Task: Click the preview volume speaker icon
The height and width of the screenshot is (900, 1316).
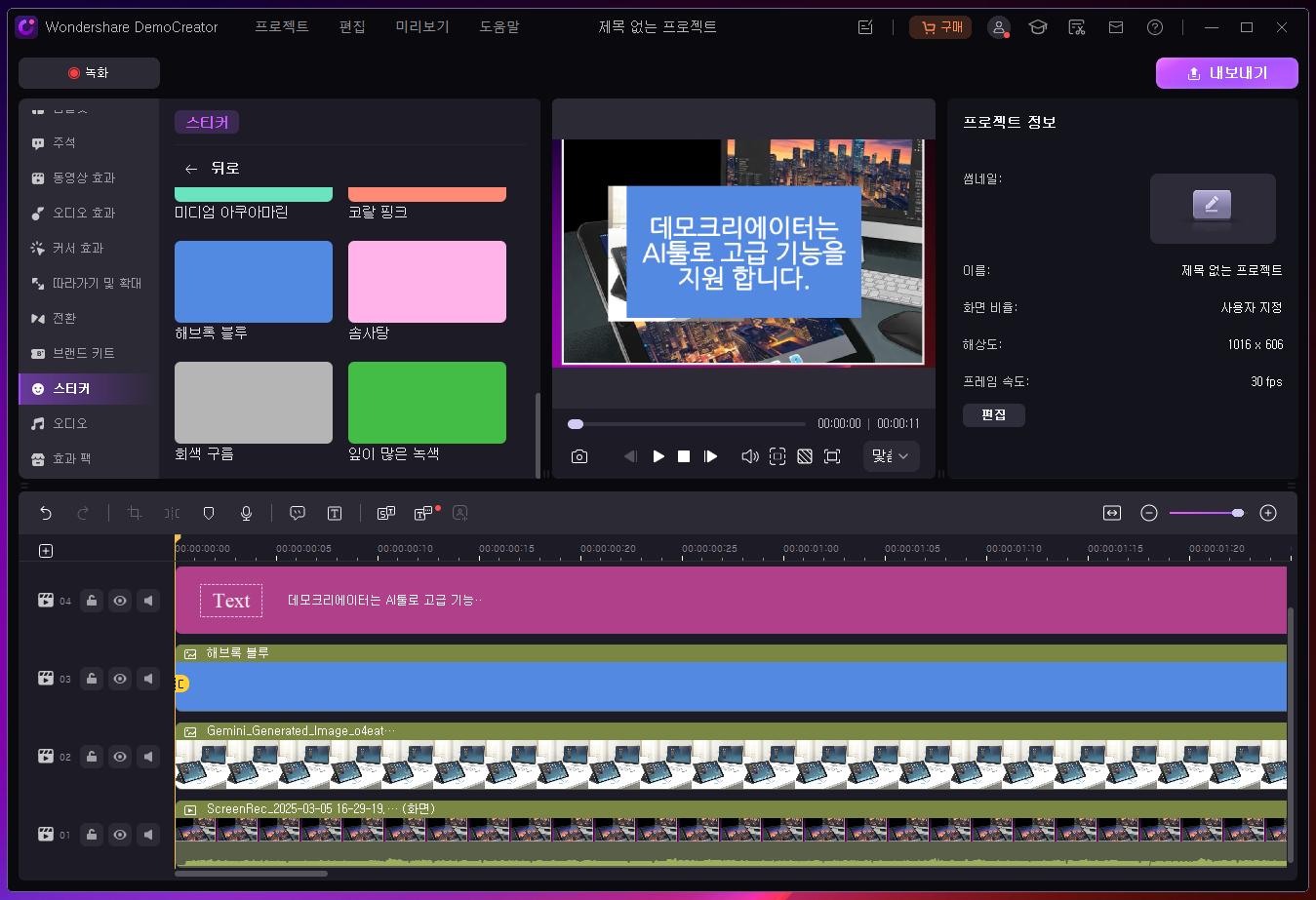Action: pos(749,456)
